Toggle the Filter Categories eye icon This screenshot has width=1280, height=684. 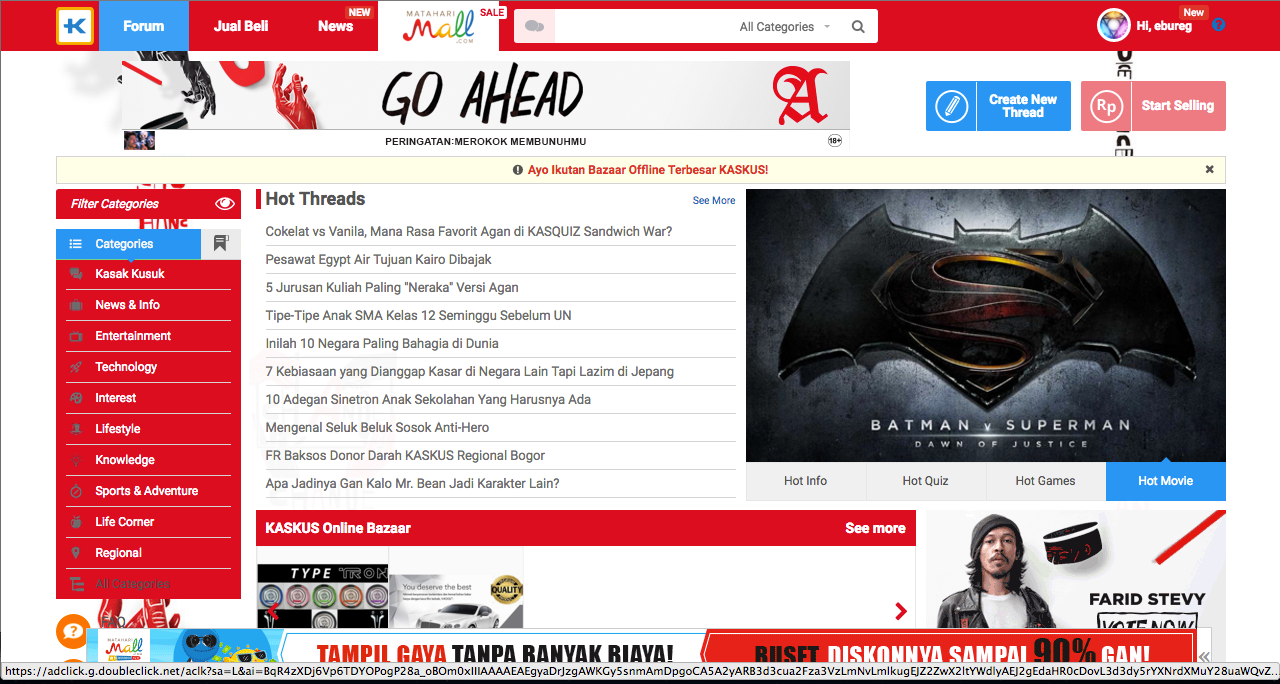pyautogui.click(x=225, y=204)
